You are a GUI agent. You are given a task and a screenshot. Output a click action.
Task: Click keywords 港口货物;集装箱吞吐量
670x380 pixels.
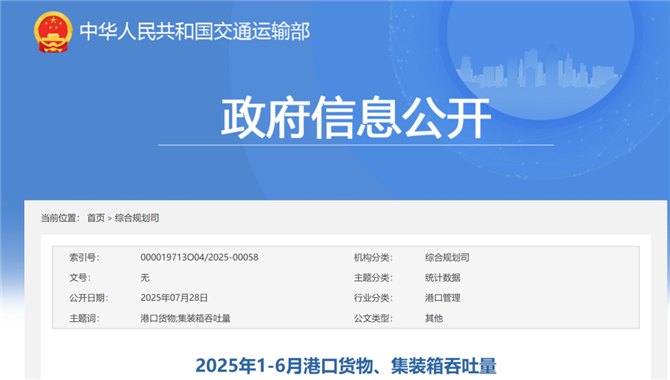pos(185,318)
